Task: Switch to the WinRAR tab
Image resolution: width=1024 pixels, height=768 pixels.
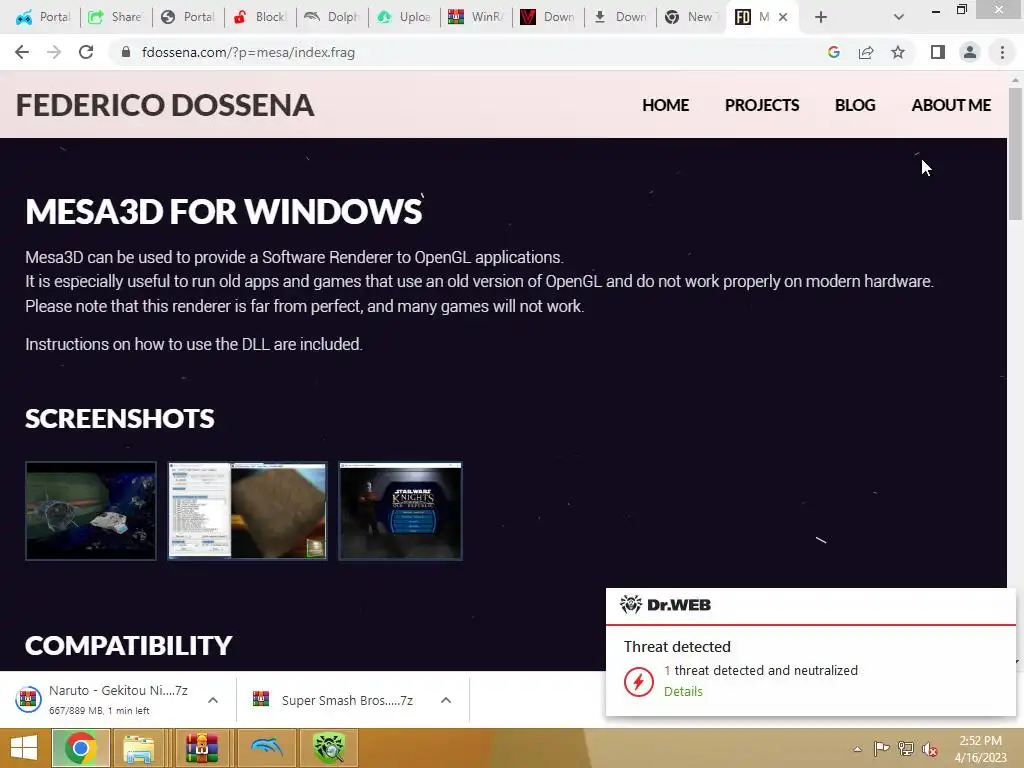Action: click(475, 17)
